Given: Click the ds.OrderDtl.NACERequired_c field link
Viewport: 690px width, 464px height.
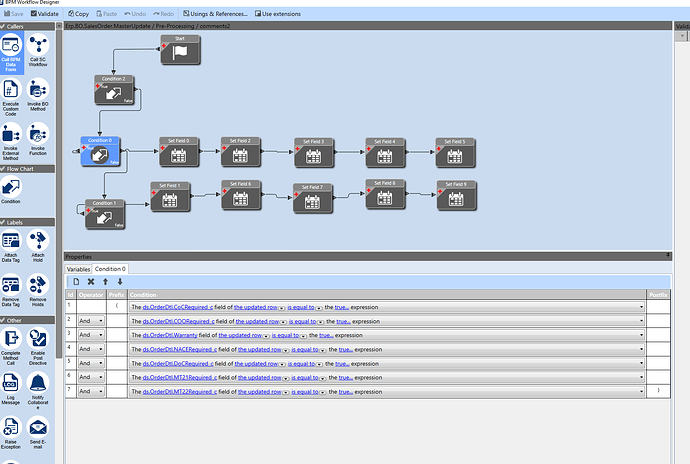Looking at the screenshot, I should click(180, 350).
